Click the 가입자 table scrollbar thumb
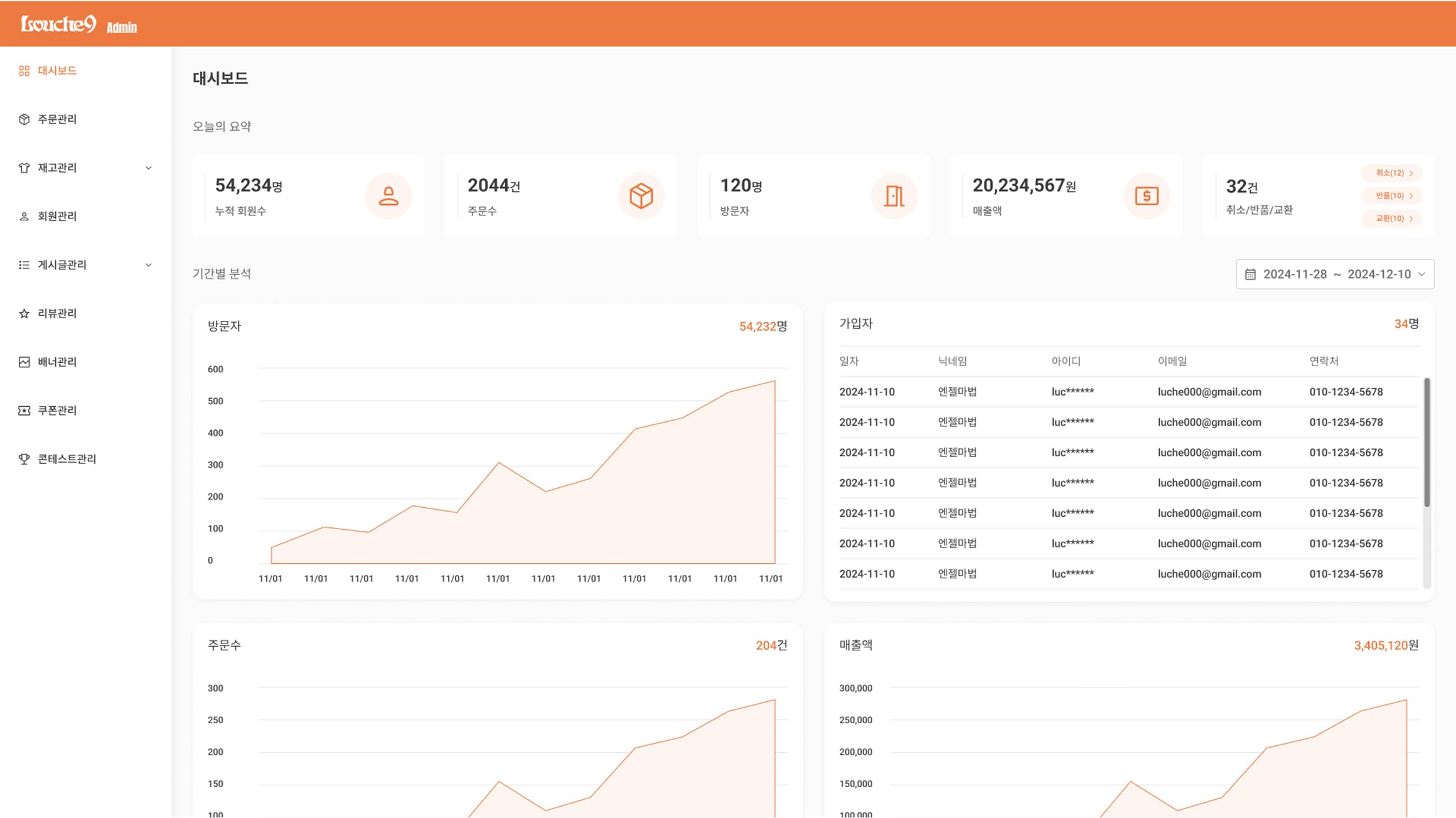This screenshot has width=1456, height=818. [x=1427, y=442]
